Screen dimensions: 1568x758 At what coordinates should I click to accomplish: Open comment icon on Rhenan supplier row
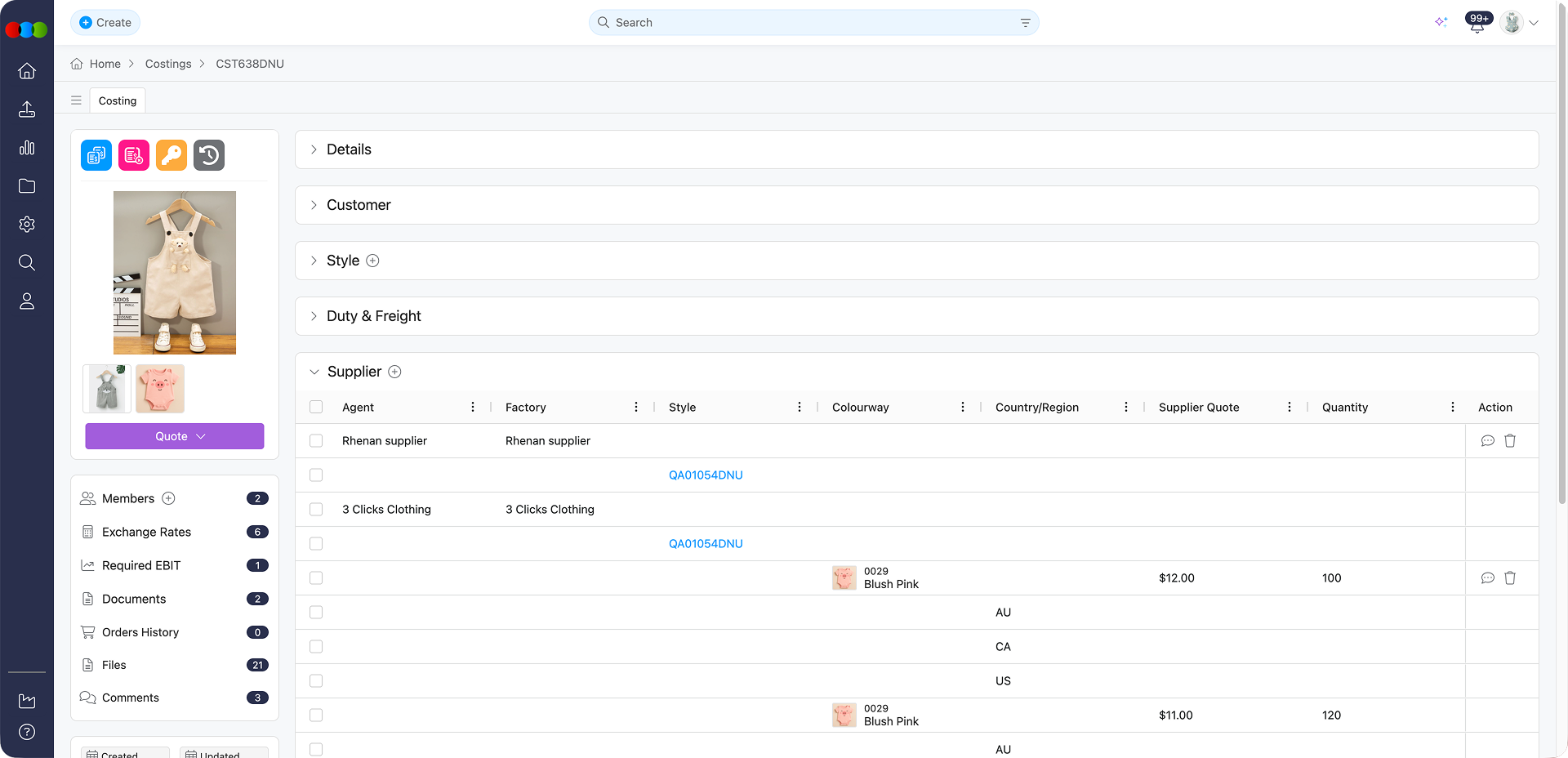point(1487,441)
